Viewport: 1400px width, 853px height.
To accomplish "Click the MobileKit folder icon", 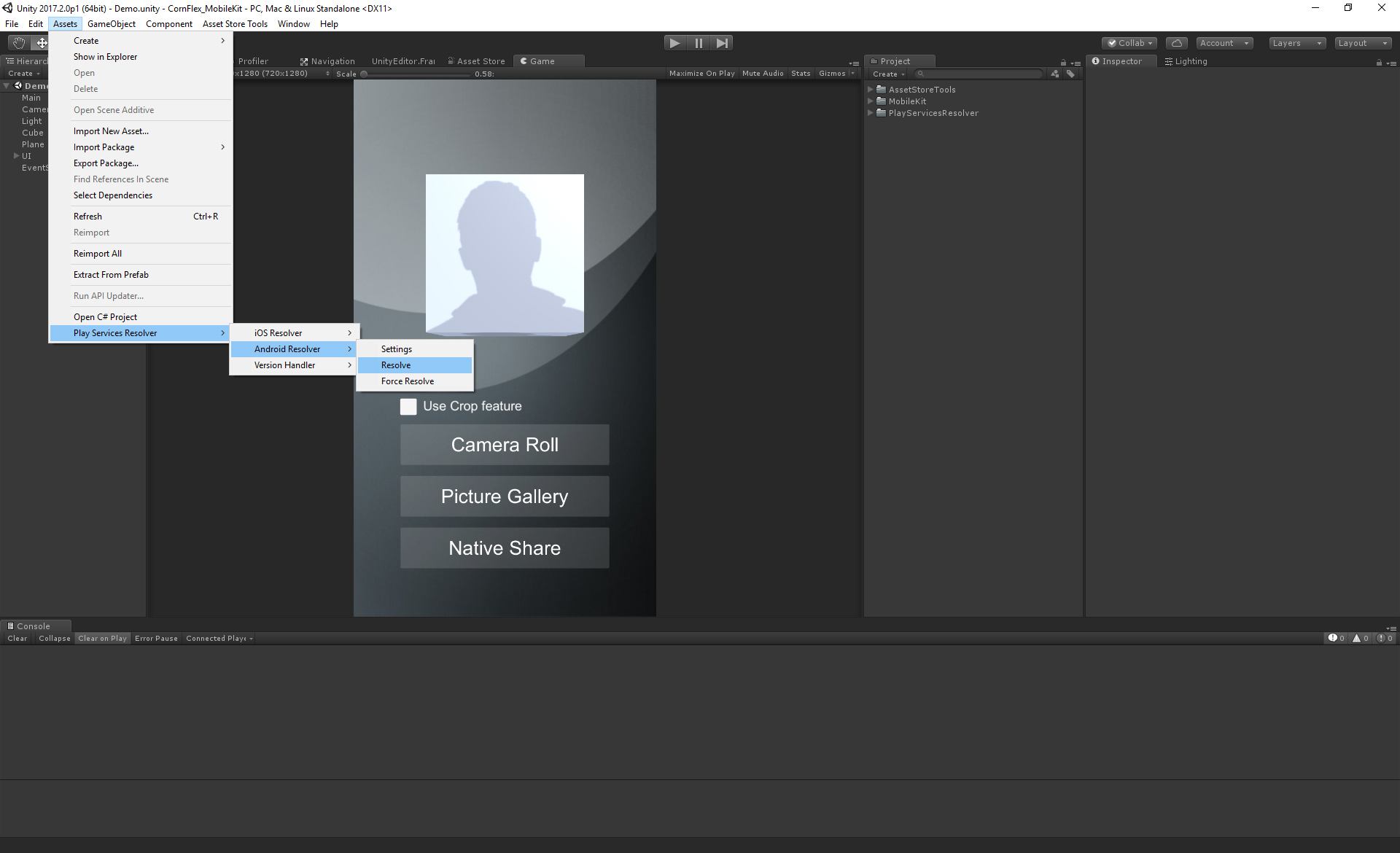I will tap(881, 101).
